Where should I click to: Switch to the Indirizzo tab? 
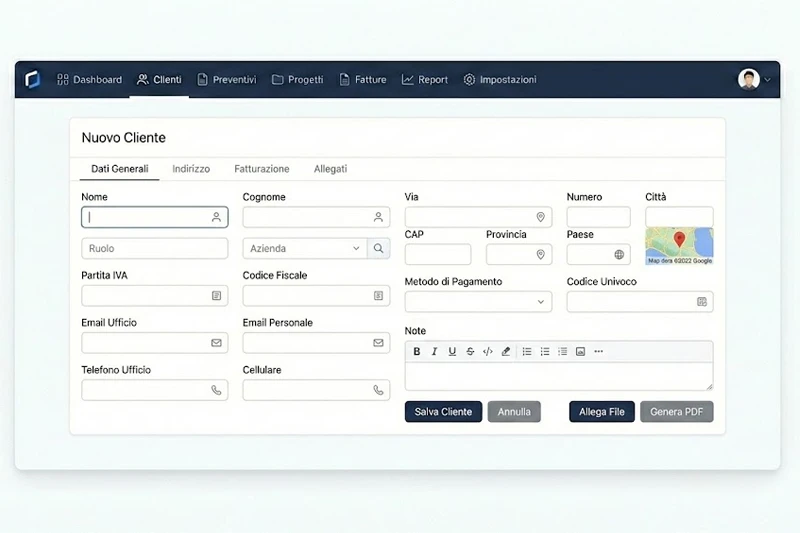pyautogui.click(x=191, y=169)
